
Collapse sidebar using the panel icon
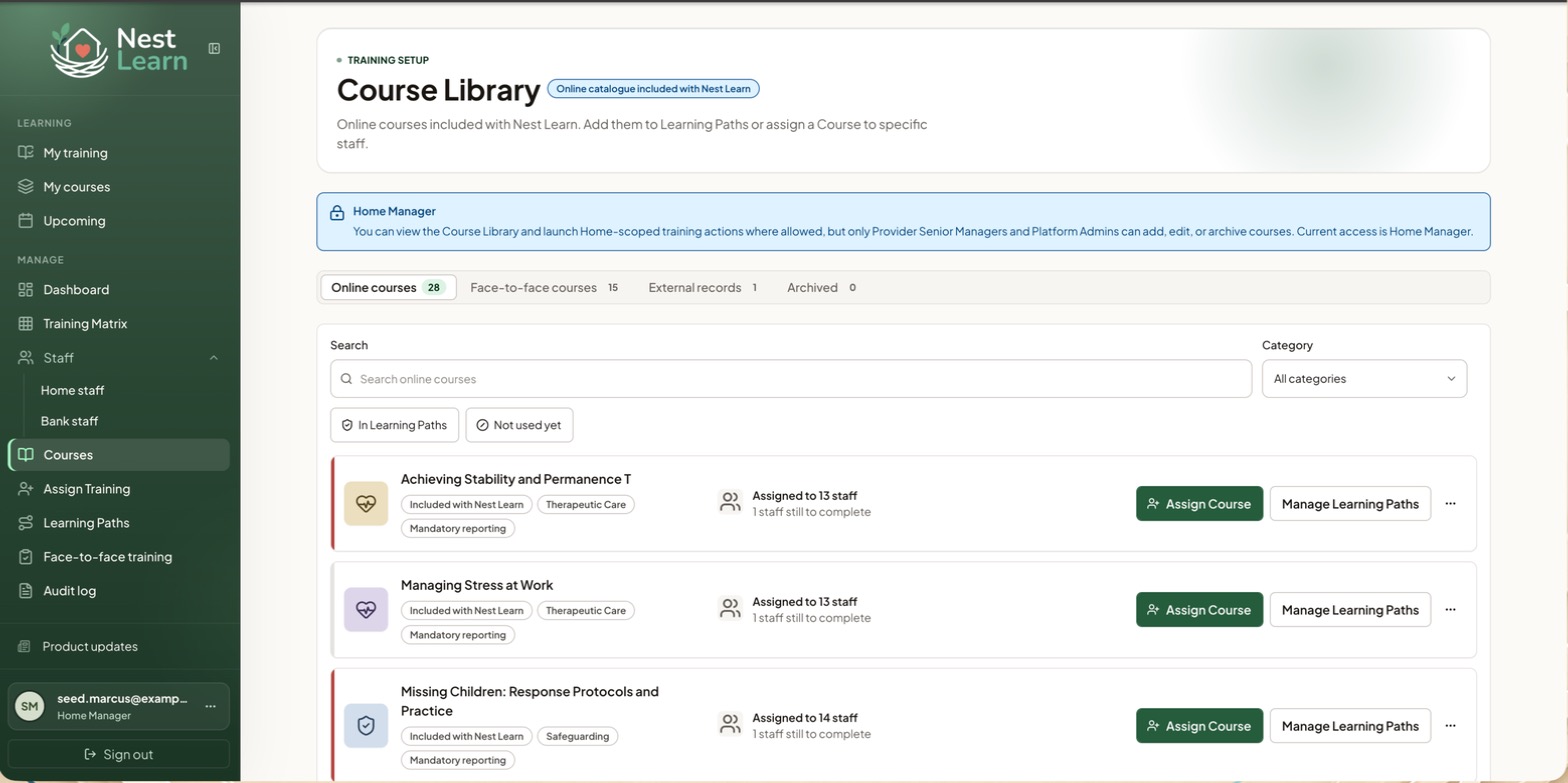point(214,48)
